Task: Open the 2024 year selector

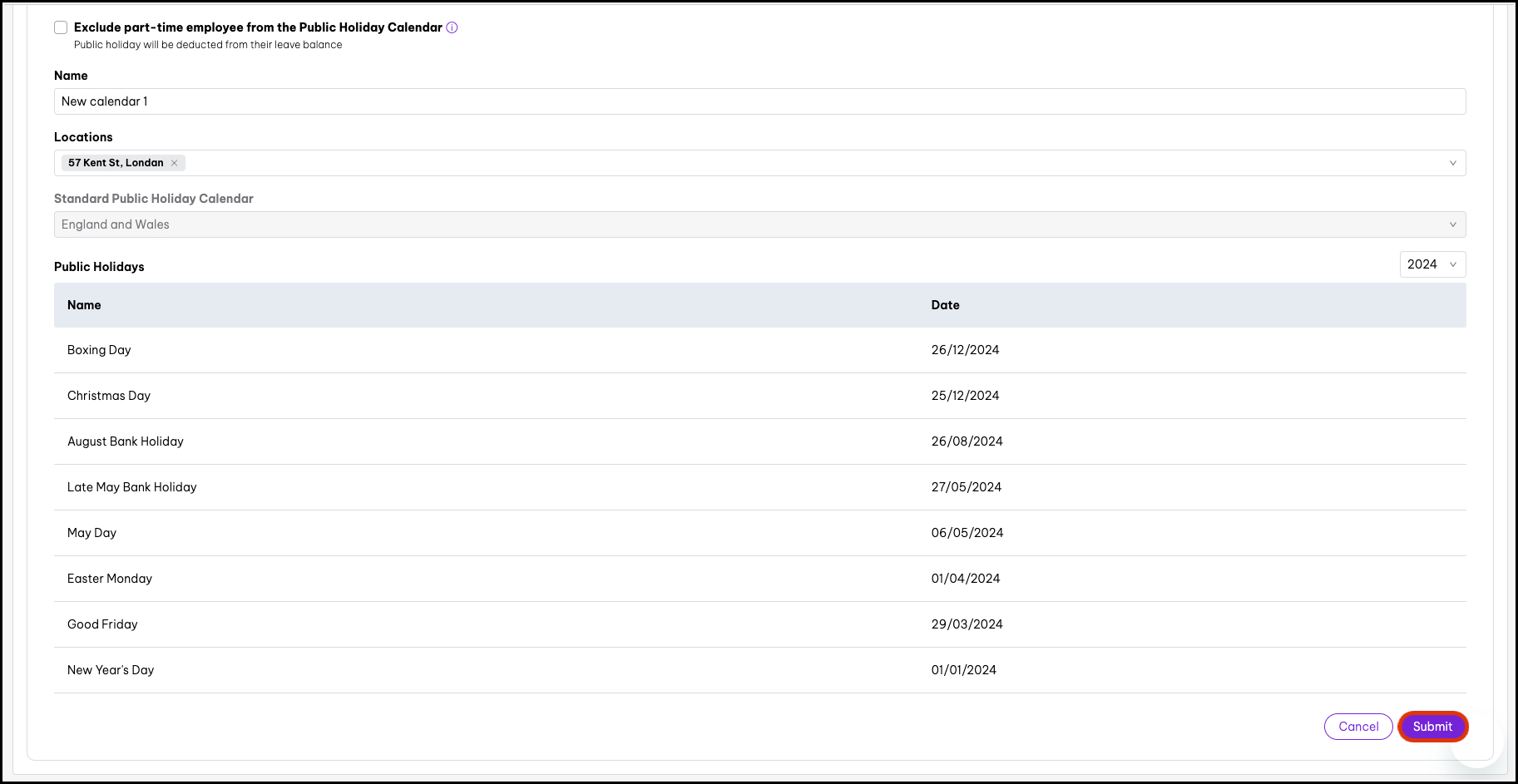Action: 1432,264
